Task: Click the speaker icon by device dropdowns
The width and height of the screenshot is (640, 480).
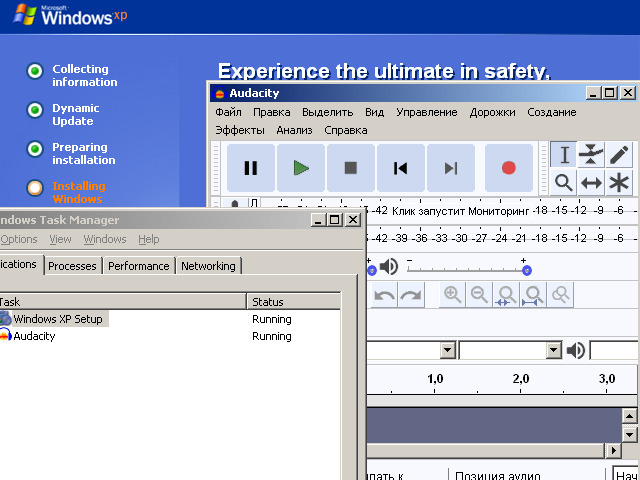Action: [x=576, y=351]
